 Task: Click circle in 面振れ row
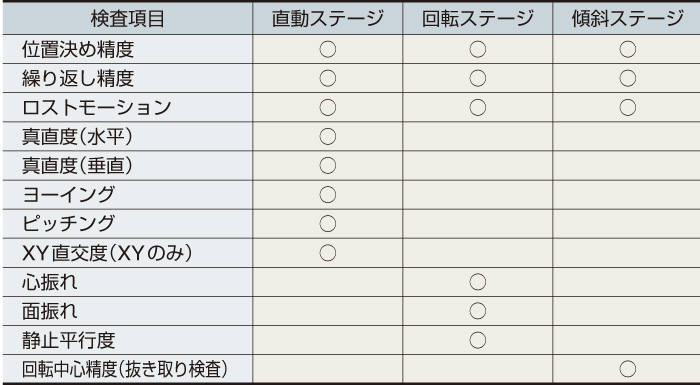478,311
